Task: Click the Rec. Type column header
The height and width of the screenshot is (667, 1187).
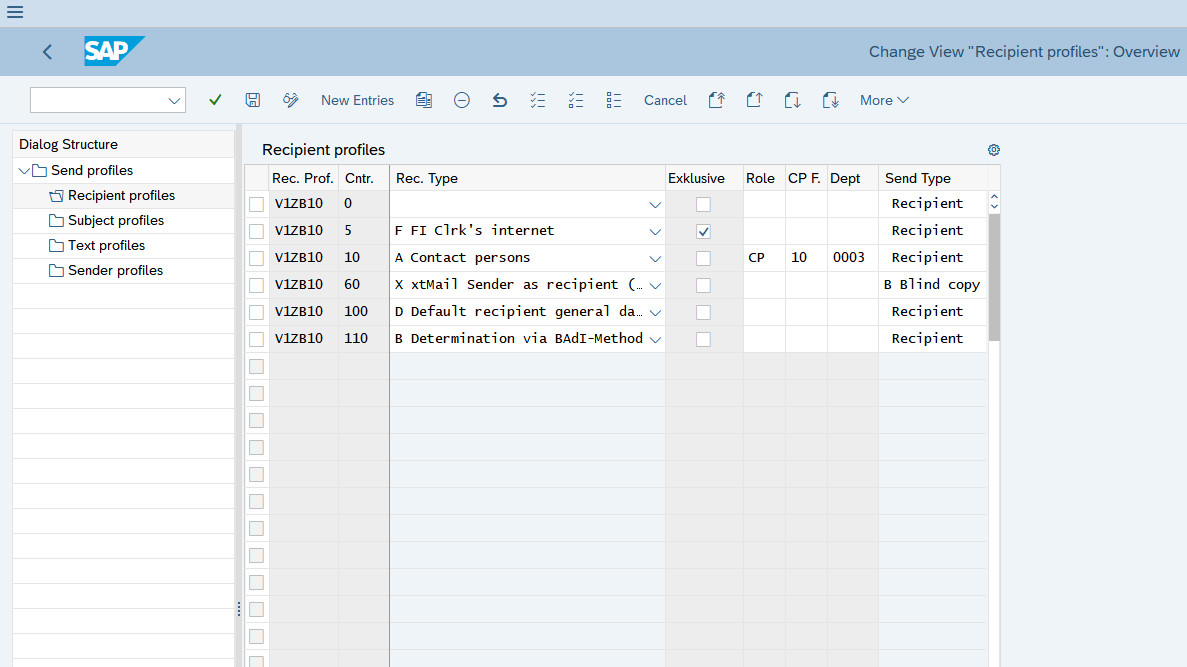Action: 528,178
